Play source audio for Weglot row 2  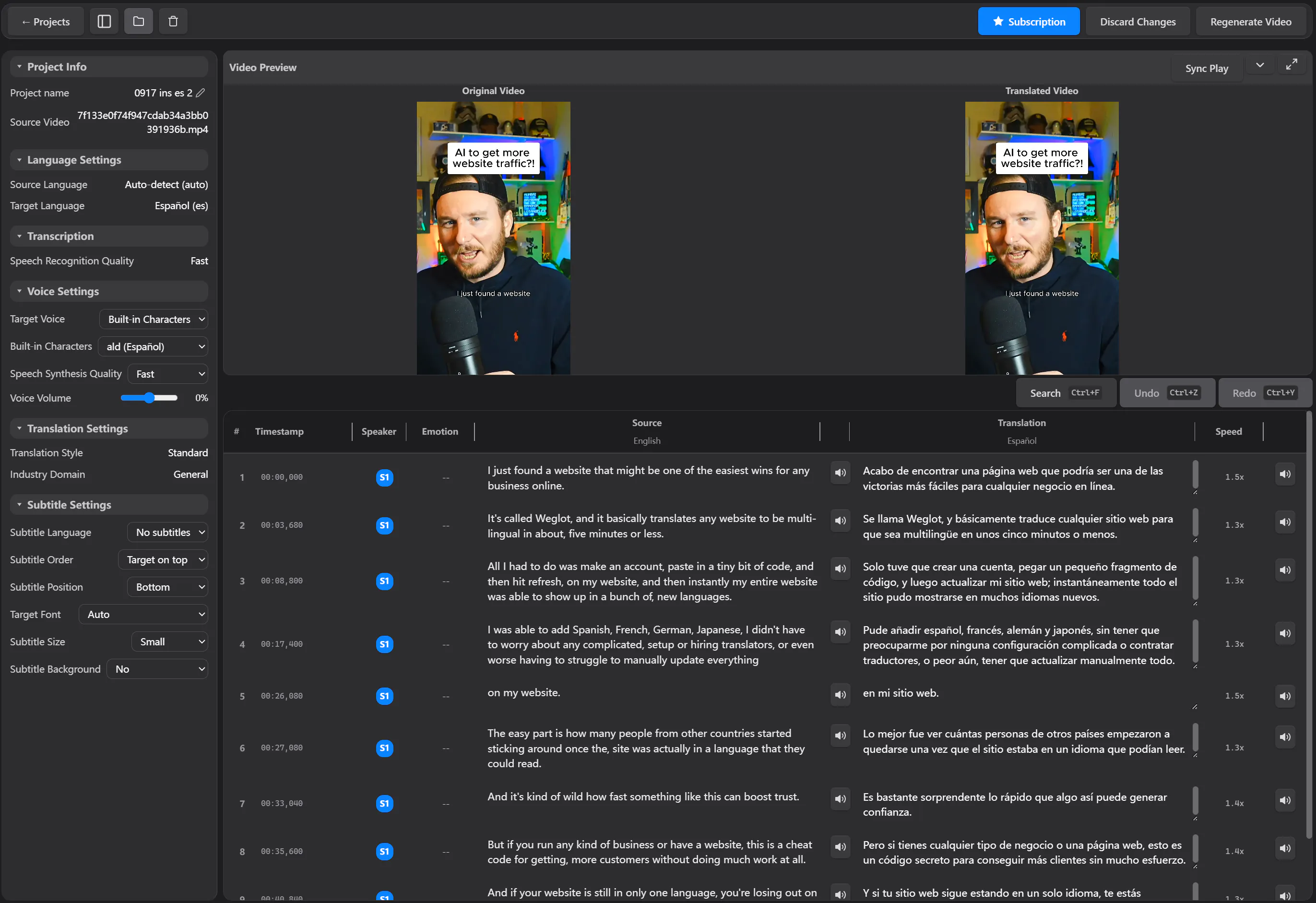pyautogui.click(x=841, y=521)
